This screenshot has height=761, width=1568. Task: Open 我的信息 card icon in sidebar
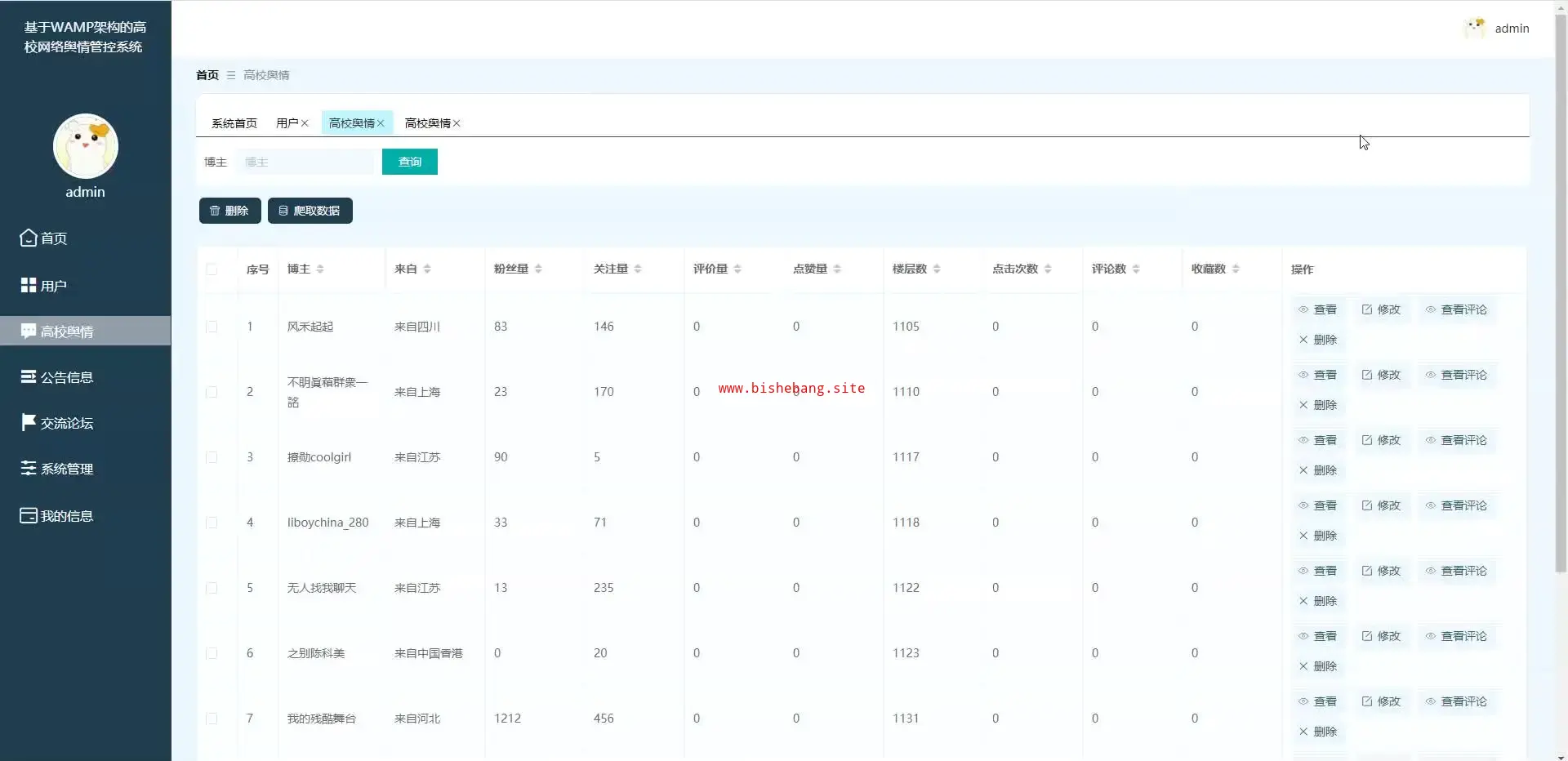point(29,515)
